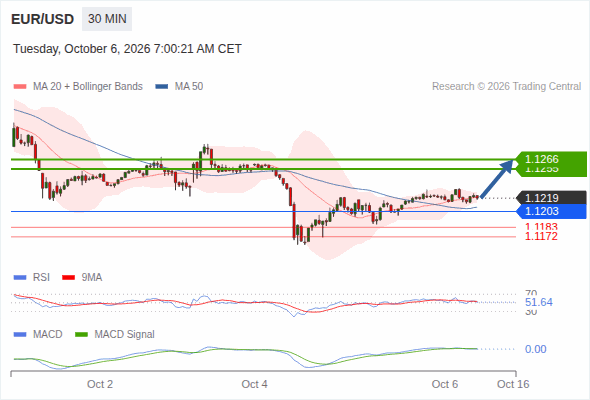Toggle the MA 50 legend label
Viewport: 590px width, 400px height.
(x=189, y=87)
